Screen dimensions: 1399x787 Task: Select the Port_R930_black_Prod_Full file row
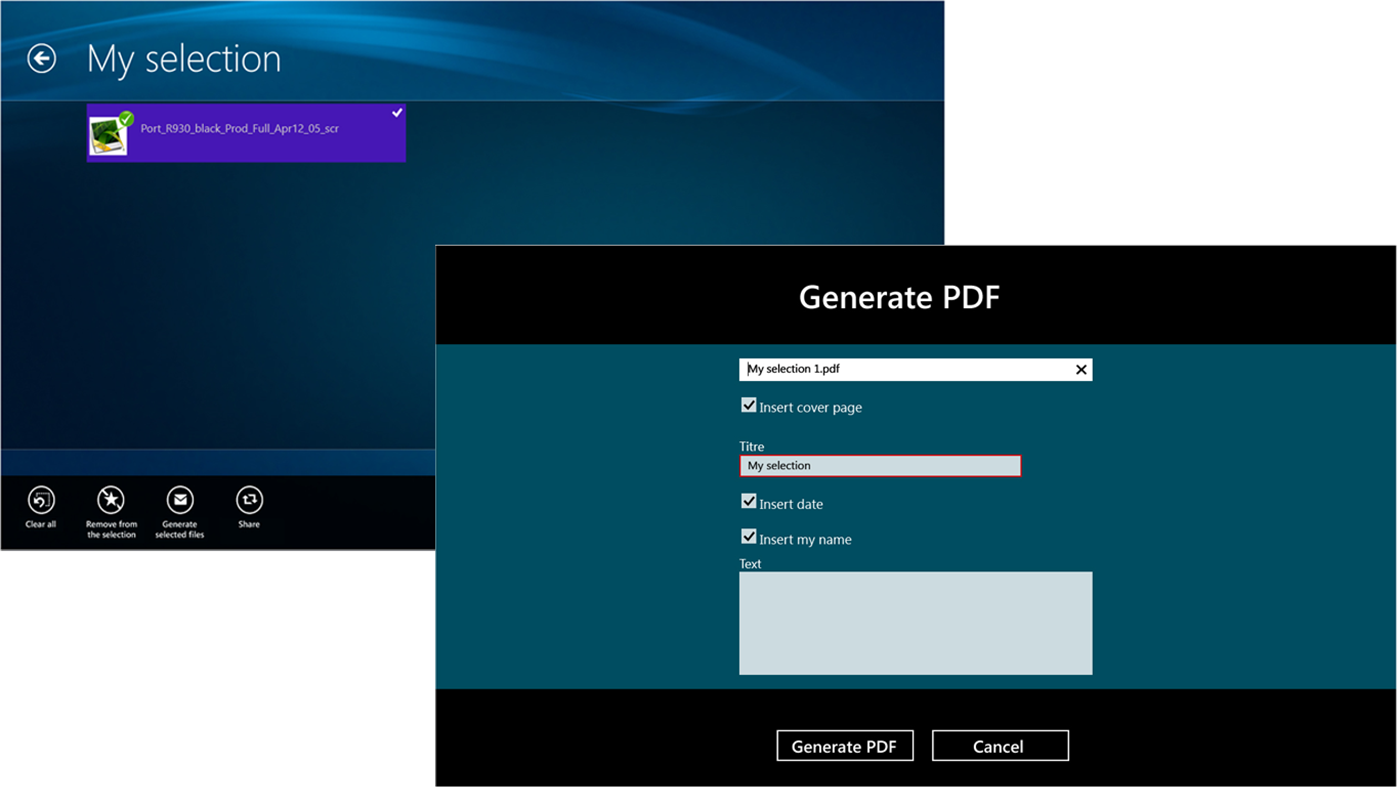coord(246,131)
